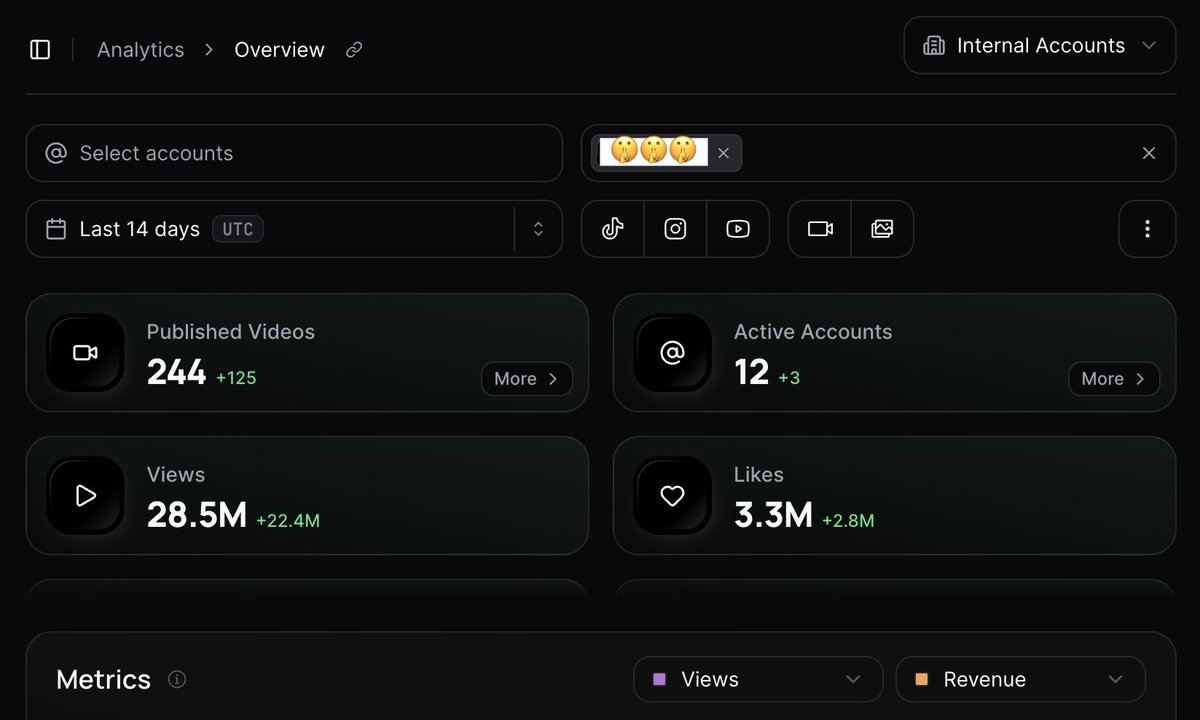Click the +125 videos change
Screen dimensions: 1200x720
236,378
